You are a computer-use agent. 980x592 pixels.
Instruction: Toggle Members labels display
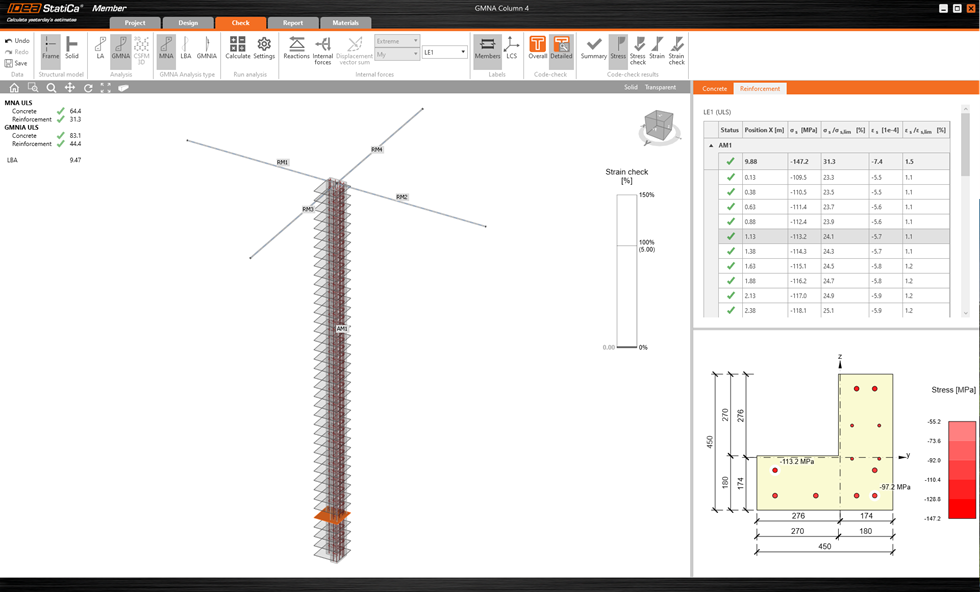pos(487,47)
